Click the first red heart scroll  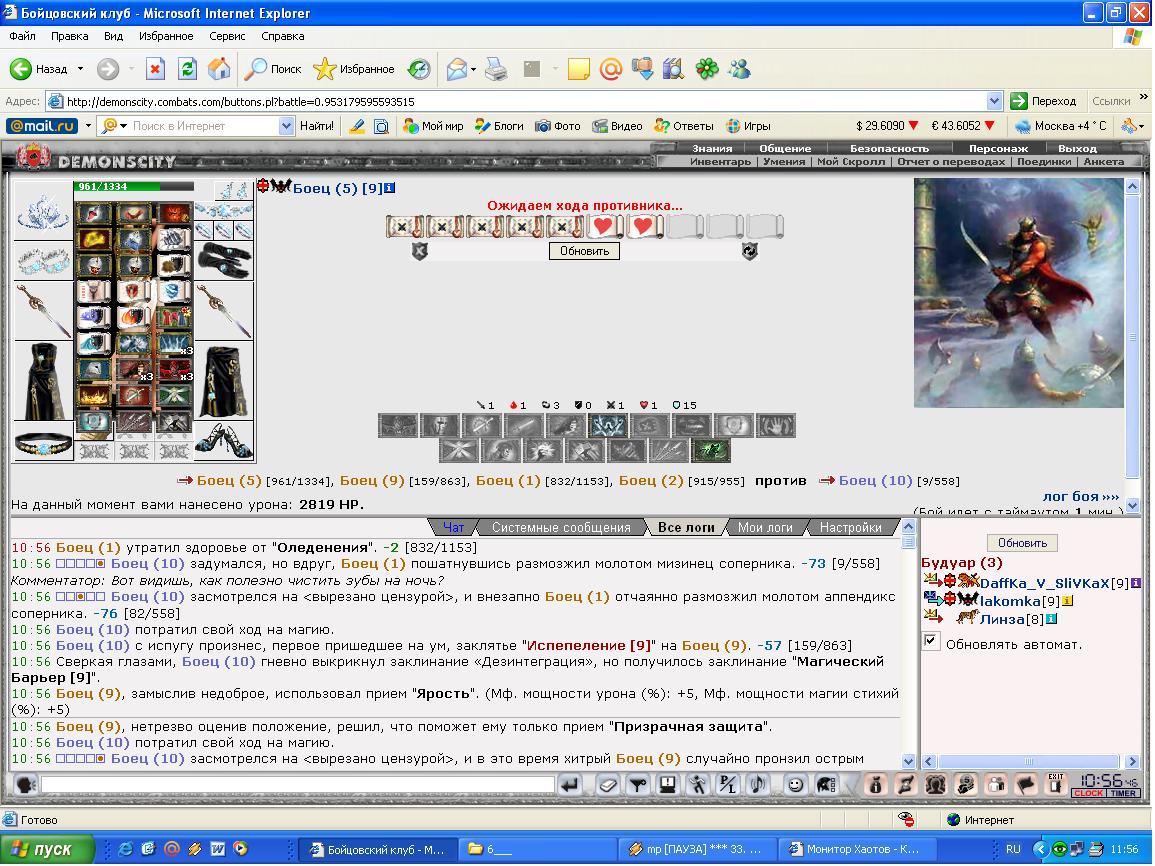(x=604, y=226)
